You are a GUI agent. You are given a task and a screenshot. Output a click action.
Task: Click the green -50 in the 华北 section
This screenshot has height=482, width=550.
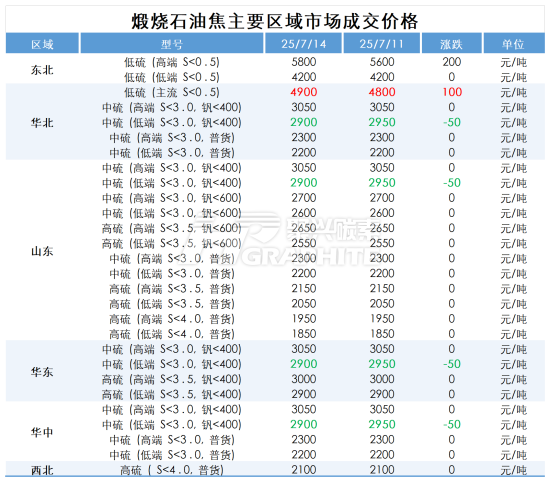click(x=452, y=122)
